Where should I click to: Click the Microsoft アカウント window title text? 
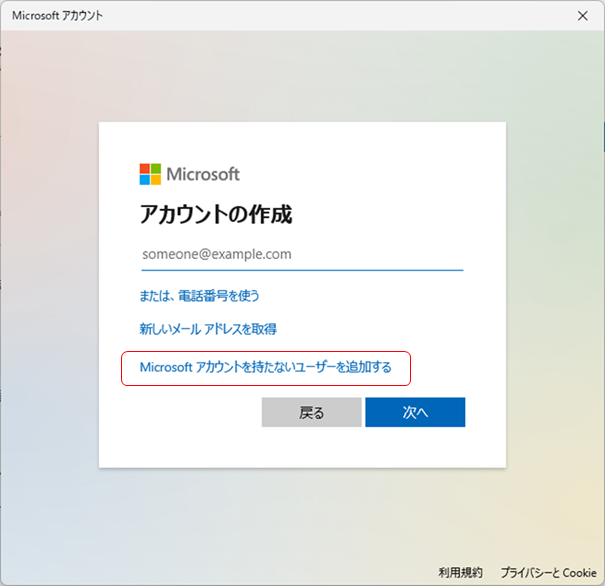pyautogui.click(x=57, y=16)
